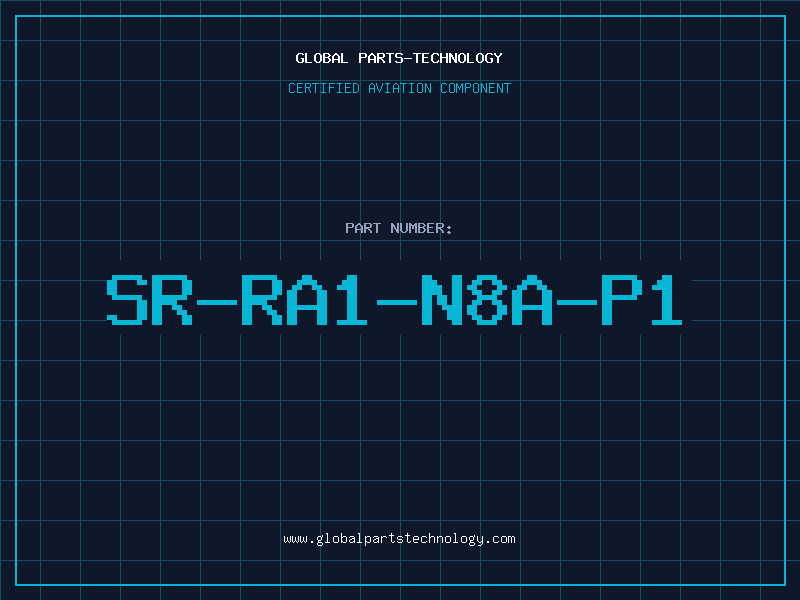Select the part number SR-RA1-N8A-P1
This screenshot has width=800, height=600.
(394, 300)
